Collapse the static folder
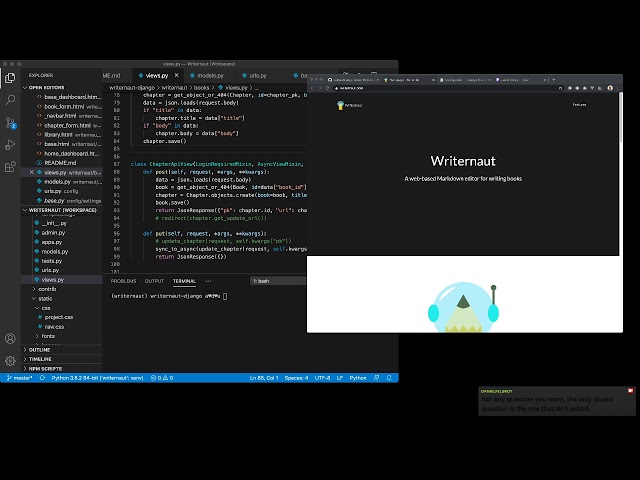Image resolution: width=640 pixels, height=480 pixels. tap(34, 298)
